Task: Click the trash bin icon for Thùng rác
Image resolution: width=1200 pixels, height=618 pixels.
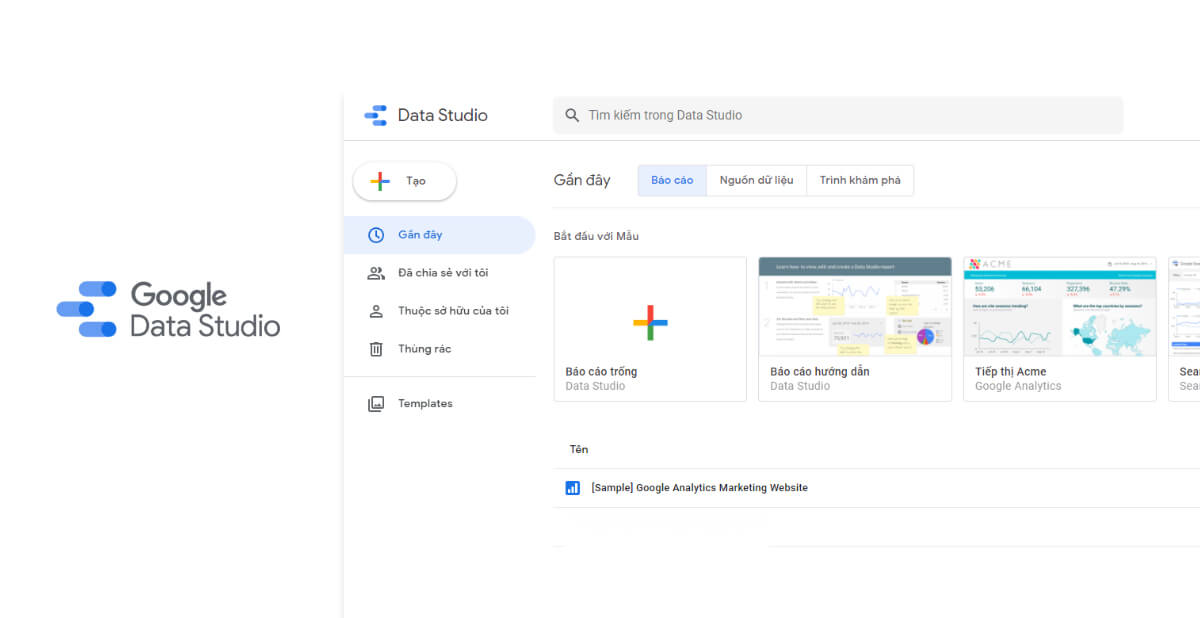Action: click(376, 349)
